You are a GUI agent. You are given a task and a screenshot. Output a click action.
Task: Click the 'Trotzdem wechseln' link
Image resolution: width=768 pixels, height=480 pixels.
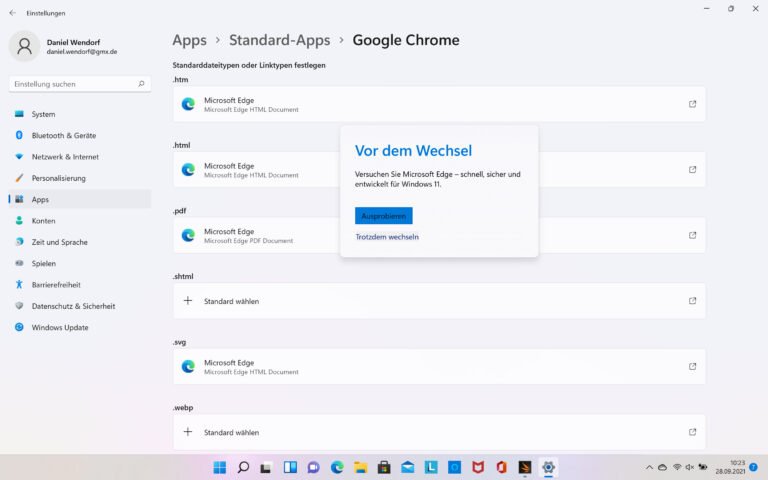(387, 237)
